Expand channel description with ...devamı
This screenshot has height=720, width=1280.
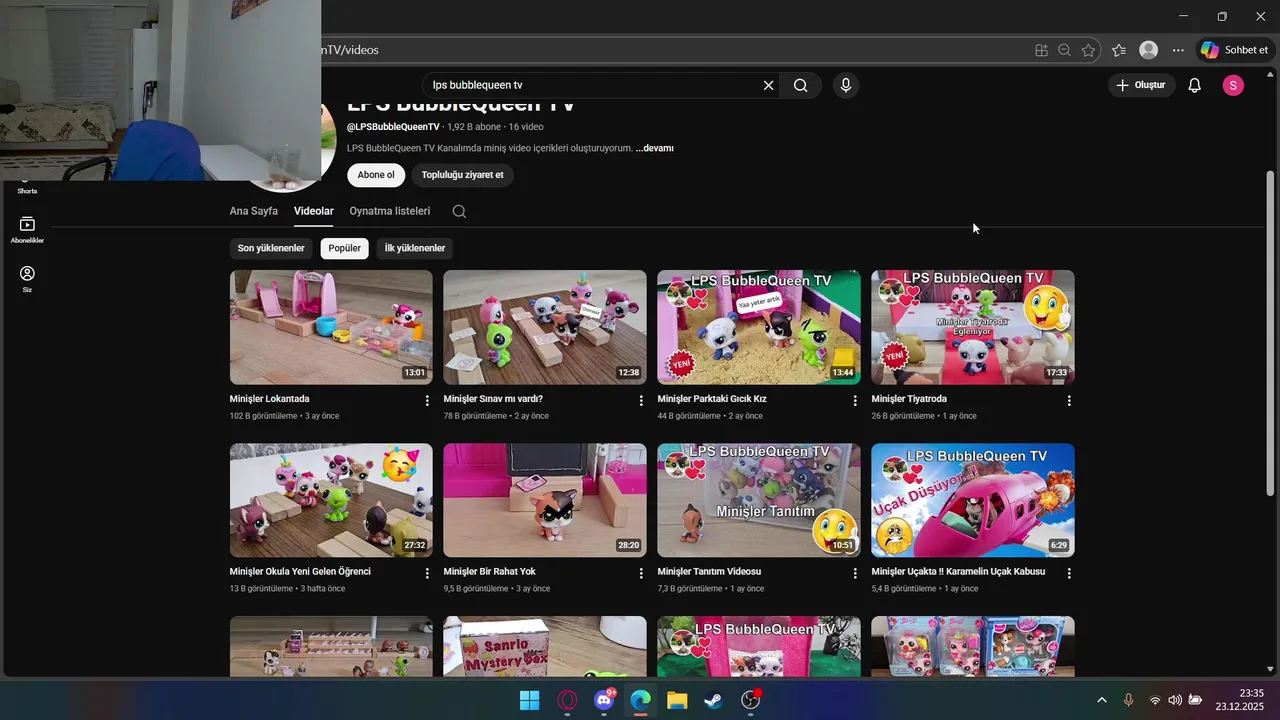coord(655,148)
